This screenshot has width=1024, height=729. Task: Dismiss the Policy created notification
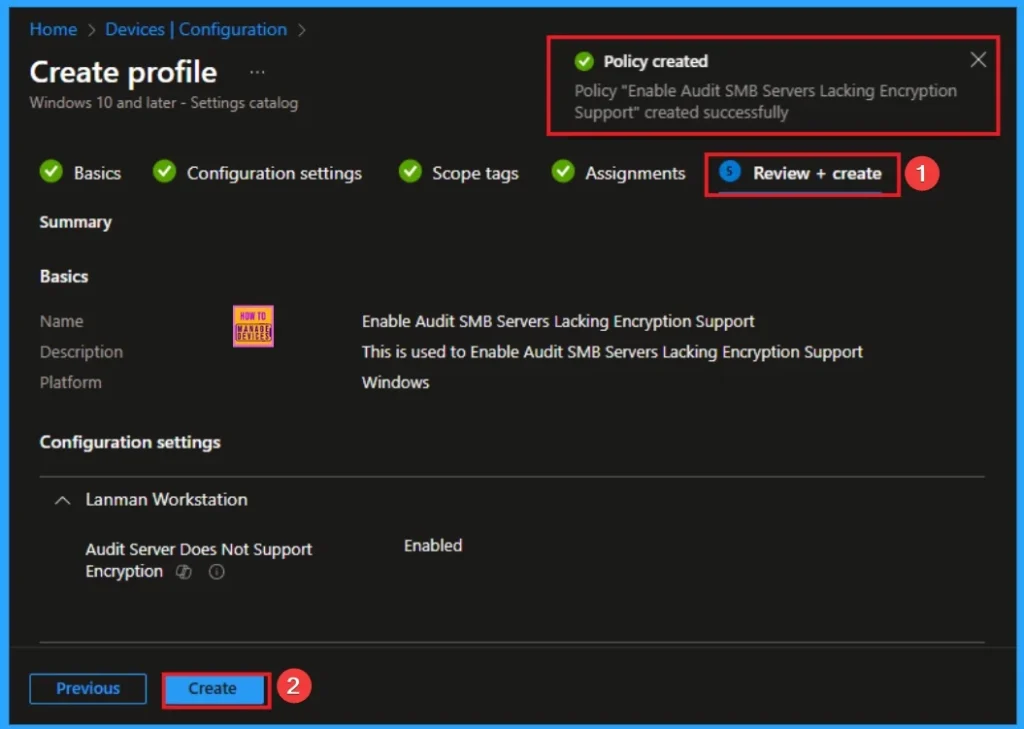click(x=978, y=60)
